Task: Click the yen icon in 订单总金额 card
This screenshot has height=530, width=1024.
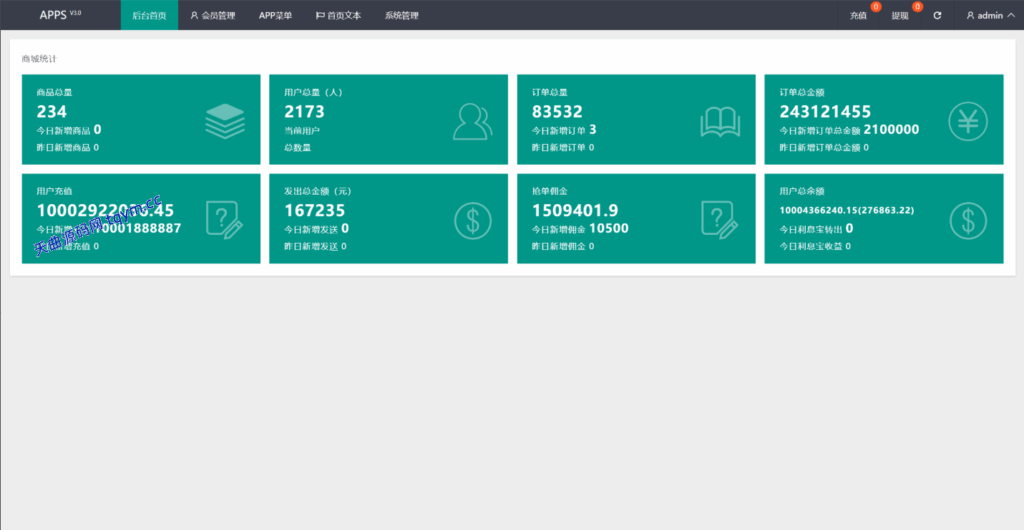Action: point(968,121)
